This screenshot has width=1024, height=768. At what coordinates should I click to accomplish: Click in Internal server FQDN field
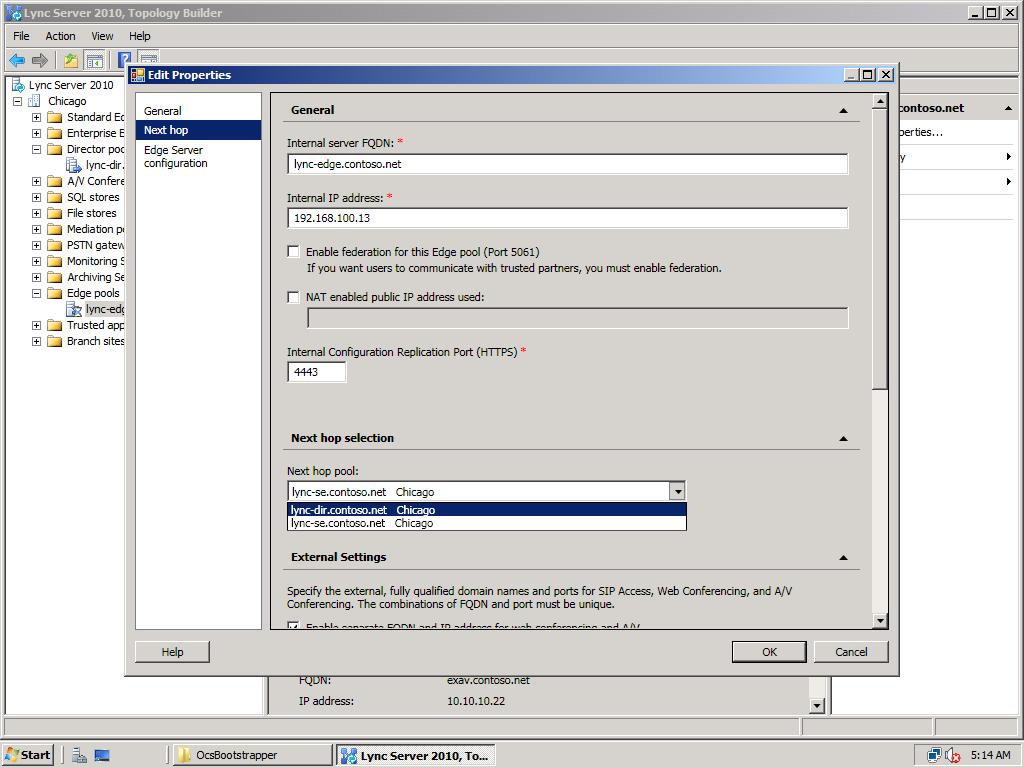coord(568,164)
